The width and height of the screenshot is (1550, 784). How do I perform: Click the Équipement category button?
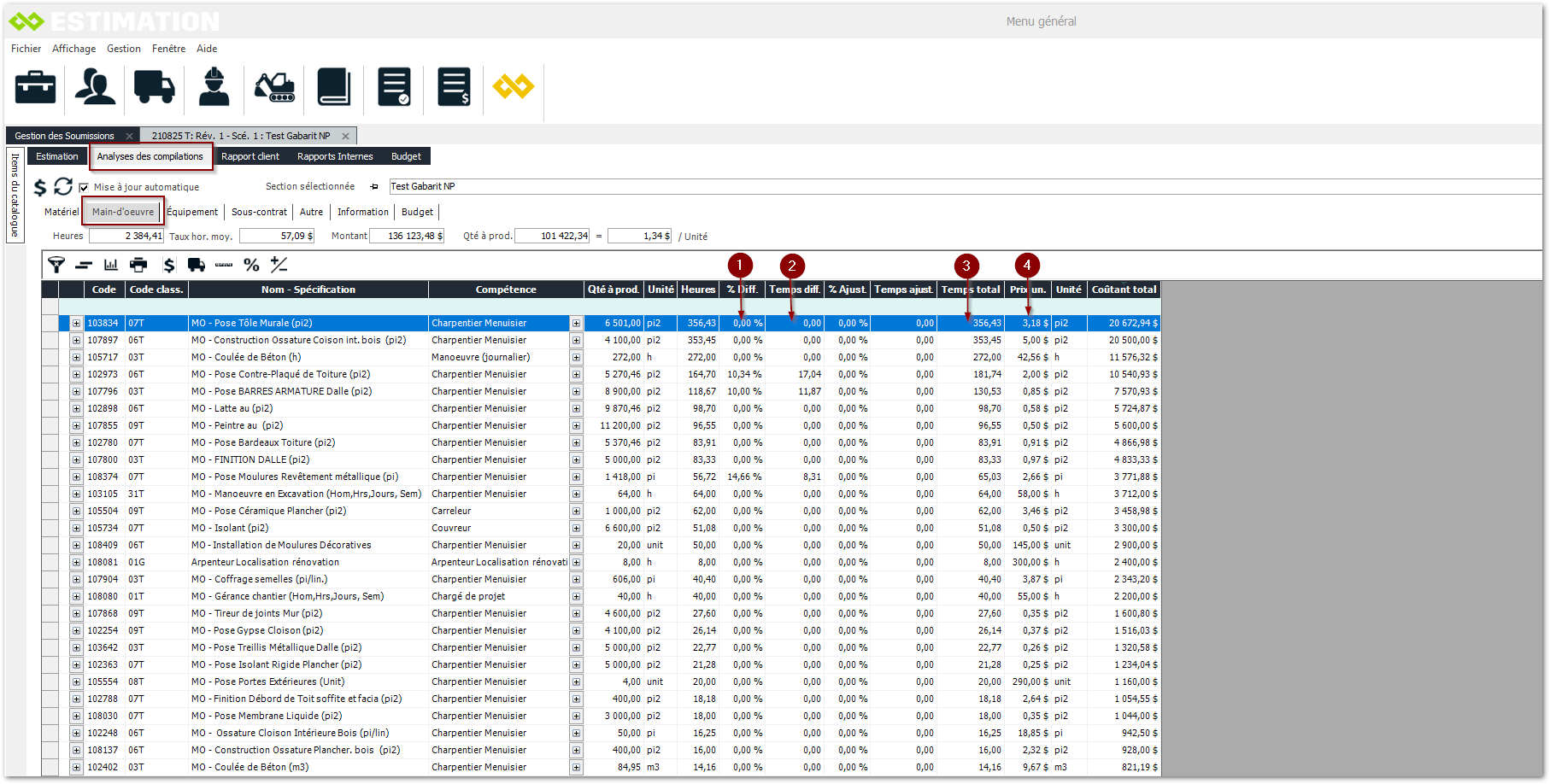(192, 212)
